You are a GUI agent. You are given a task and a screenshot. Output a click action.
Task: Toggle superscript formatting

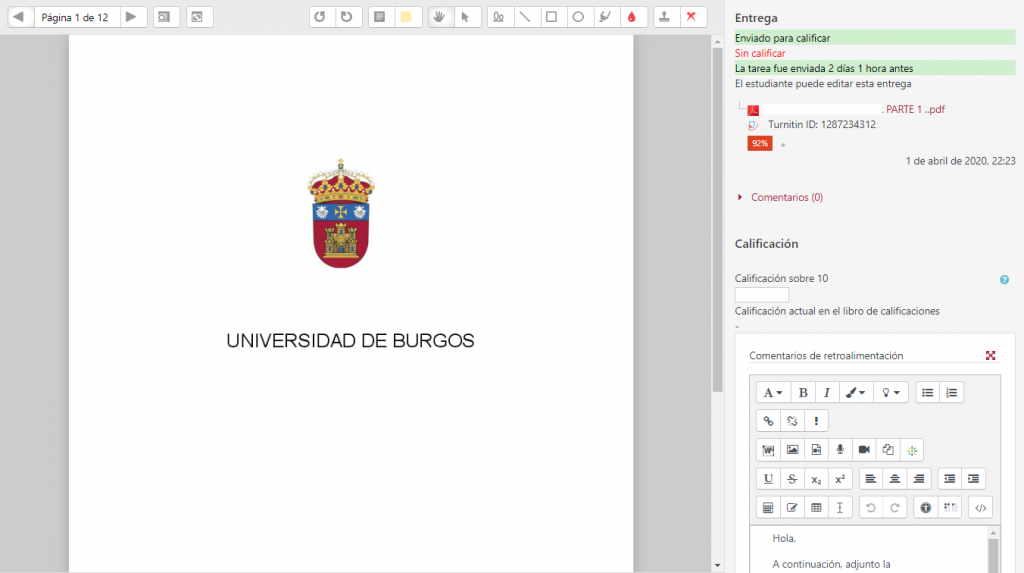click(x=840, y=479)
